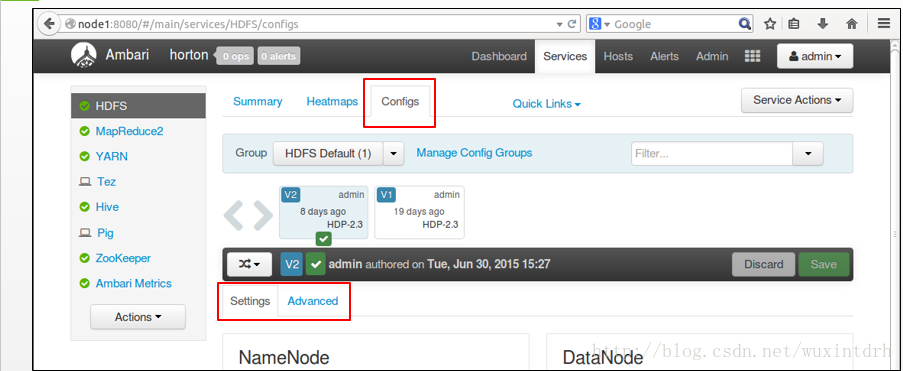Open the YARN service
This screenshot has width=903, height=371.
tap(112, 157)
